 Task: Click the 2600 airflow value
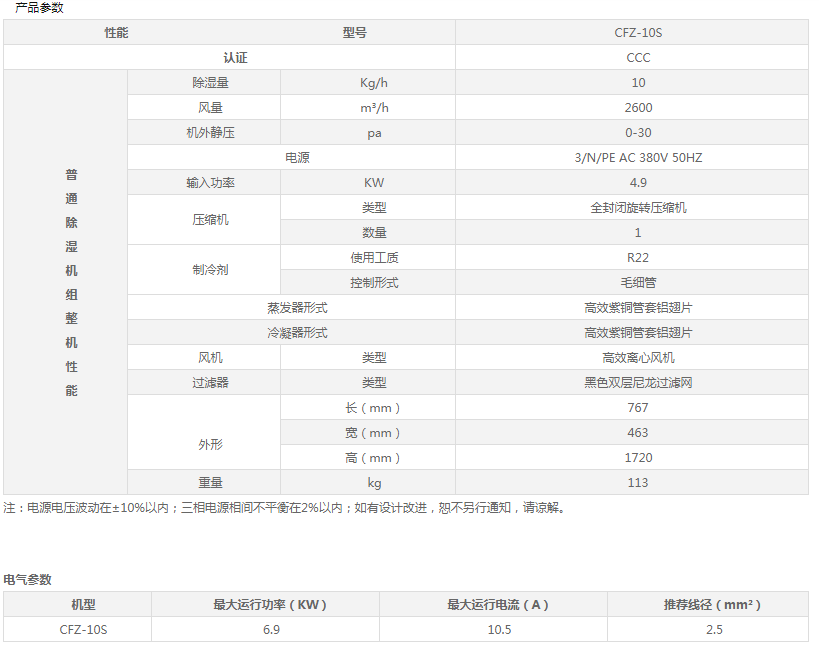[638, 108]
